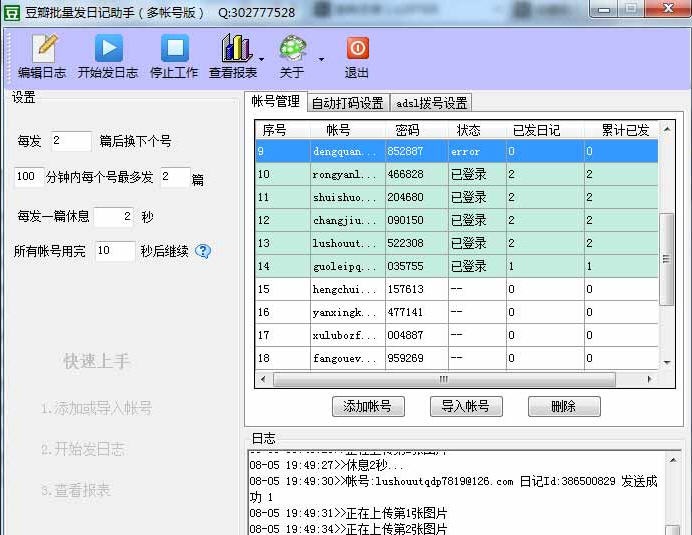Select account row yanxingk...

(x=457, y=312)
